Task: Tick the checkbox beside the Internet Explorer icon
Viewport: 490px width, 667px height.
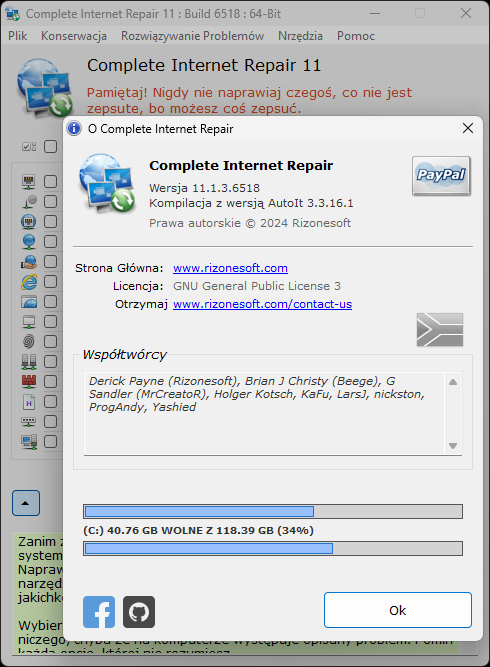Action: (x=50, y=282)
